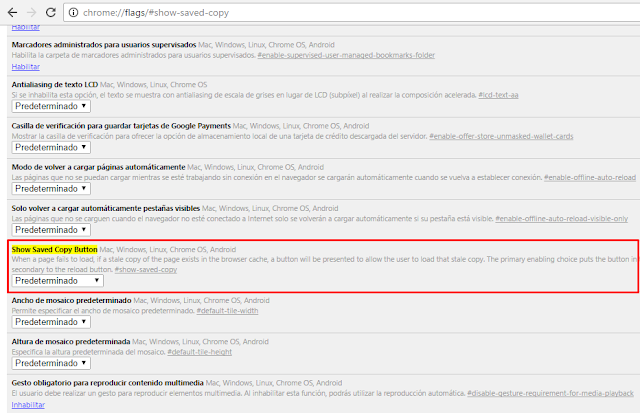640x413 pixels.
Task: Open the #default-tile-height link
Action: (x=200, y=352)
